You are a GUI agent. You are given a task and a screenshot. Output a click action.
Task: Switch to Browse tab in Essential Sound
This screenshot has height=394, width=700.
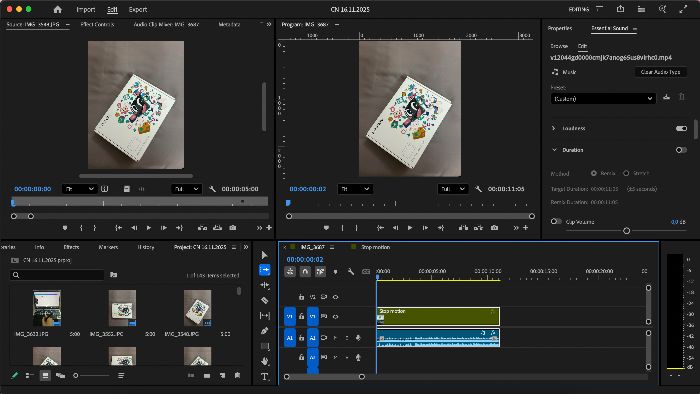[x=559, y=46]
